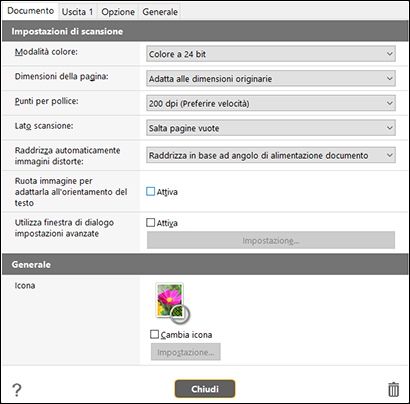The image size is (410, 404).
Task: Open the Raddrizza automaticamente immagini dropdown
Action: (x=271, y=155)
